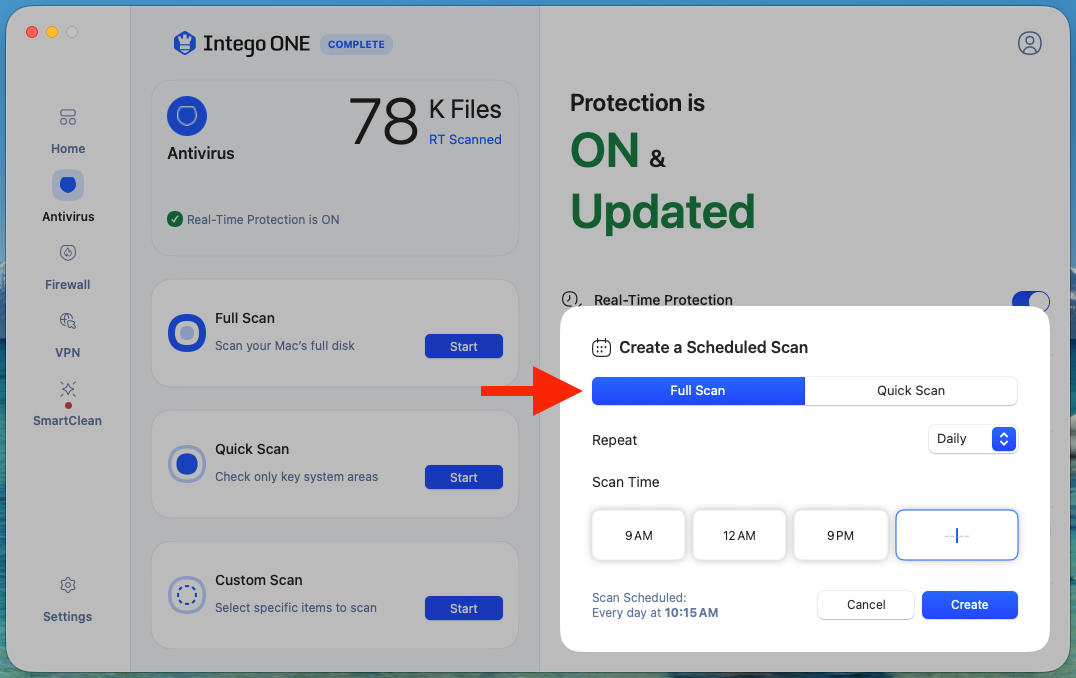Click the large 78 files count
1076x678 pixels.
click(384, 121)
